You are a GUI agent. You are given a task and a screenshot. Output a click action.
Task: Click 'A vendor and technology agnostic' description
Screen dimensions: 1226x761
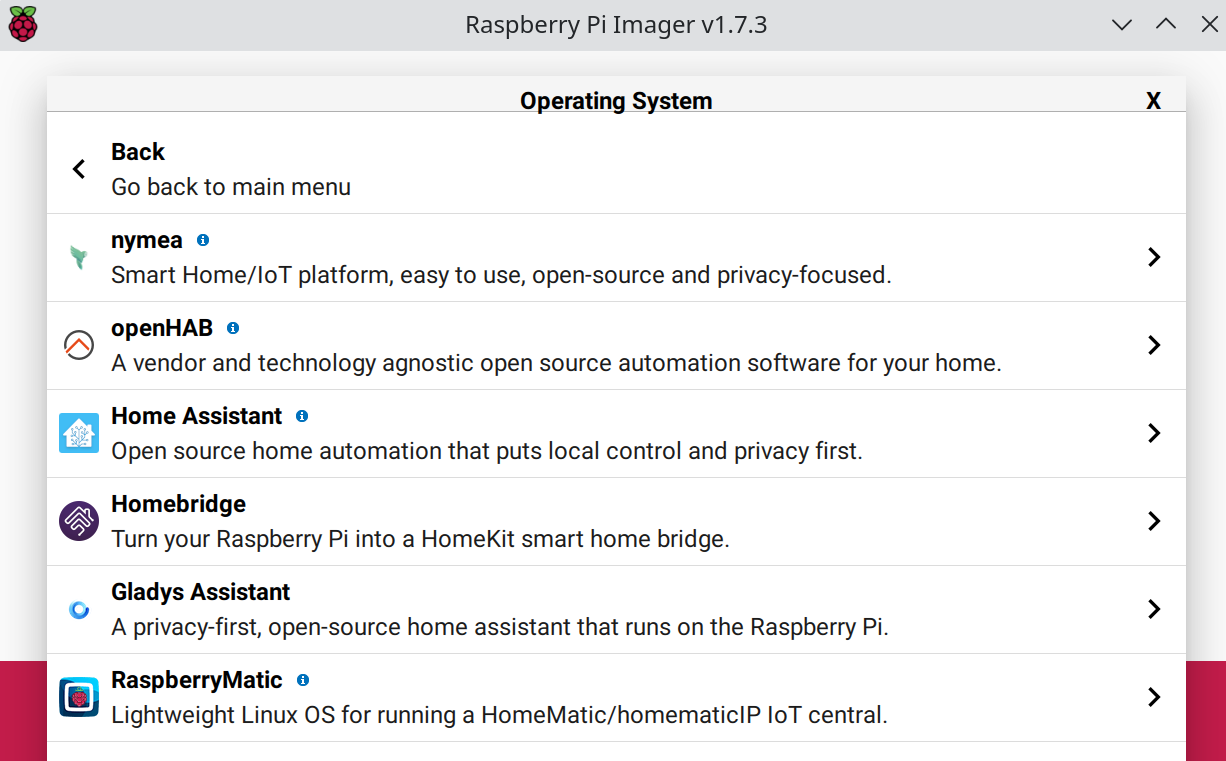556,363
